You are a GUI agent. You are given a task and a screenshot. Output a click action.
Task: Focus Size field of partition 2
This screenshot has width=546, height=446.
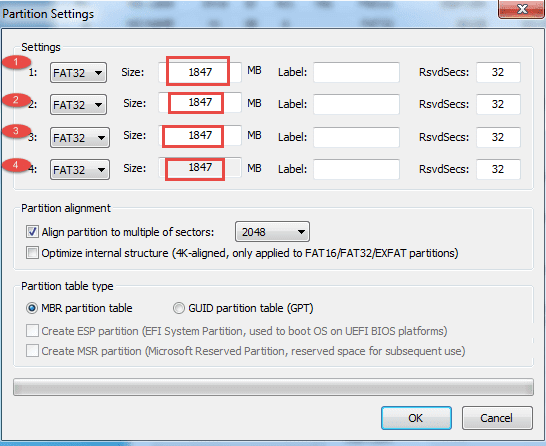(x=200, y=102)
